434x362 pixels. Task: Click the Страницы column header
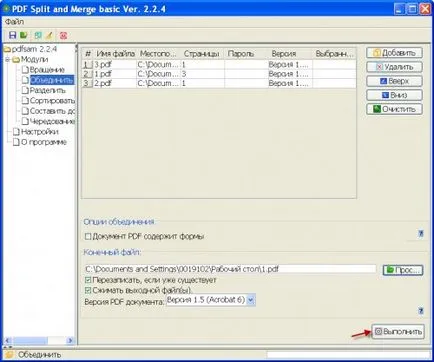coord(203,54)
